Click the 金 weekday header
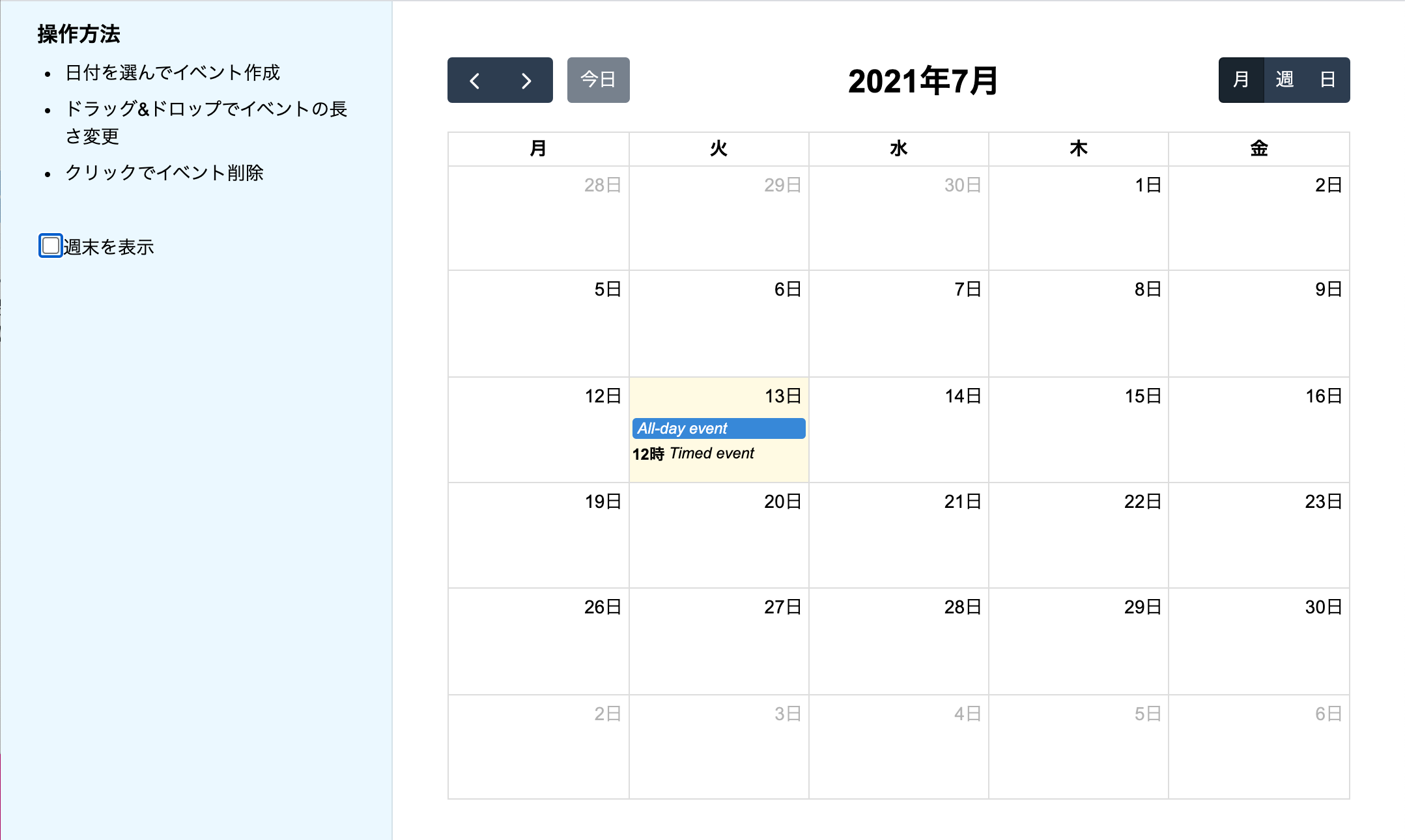1405x840 pixels. pyautogui.click(x=1258, y=148)
